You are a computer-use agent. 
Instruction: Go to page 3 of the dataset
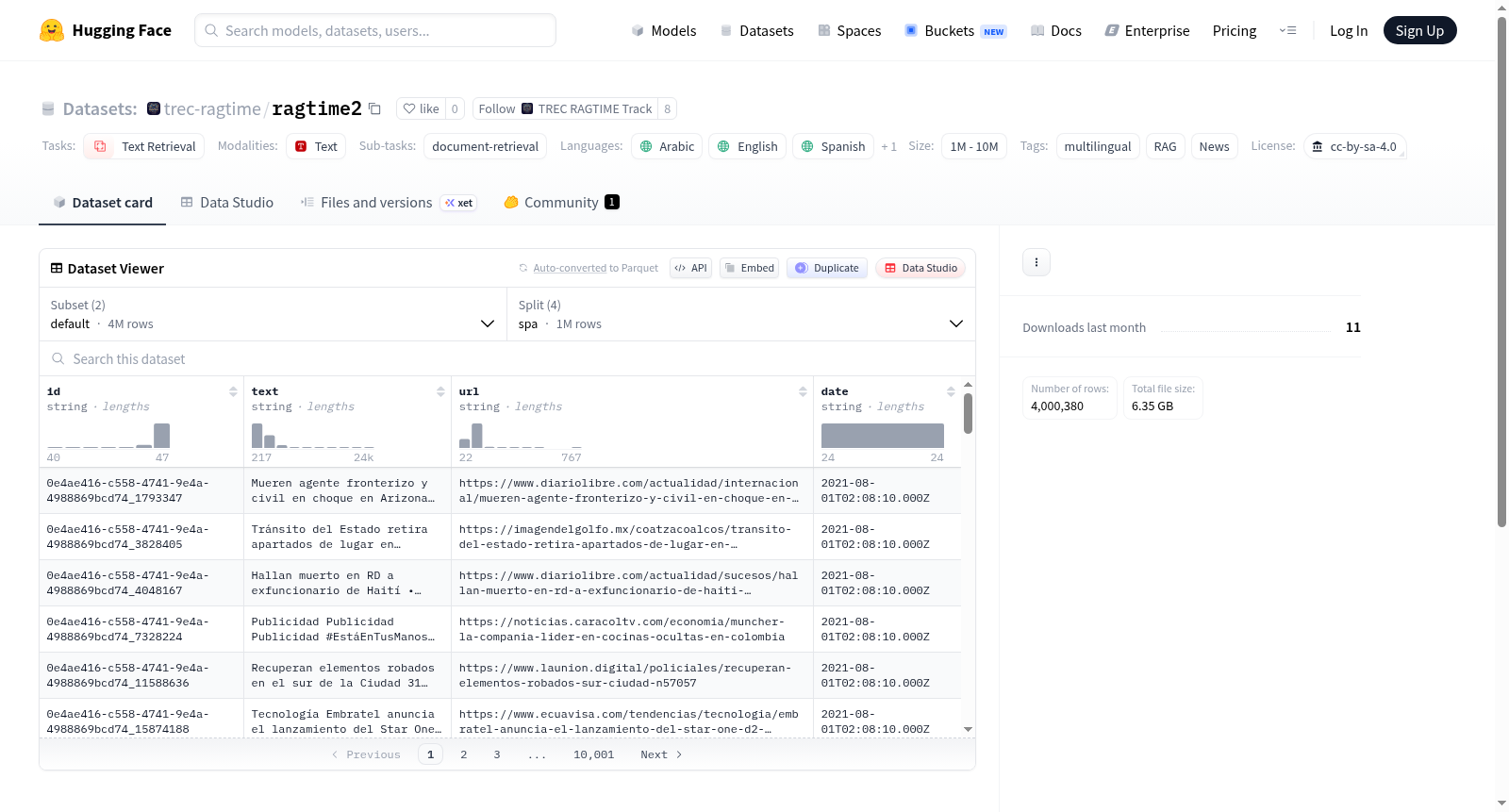tap(497, 754)
